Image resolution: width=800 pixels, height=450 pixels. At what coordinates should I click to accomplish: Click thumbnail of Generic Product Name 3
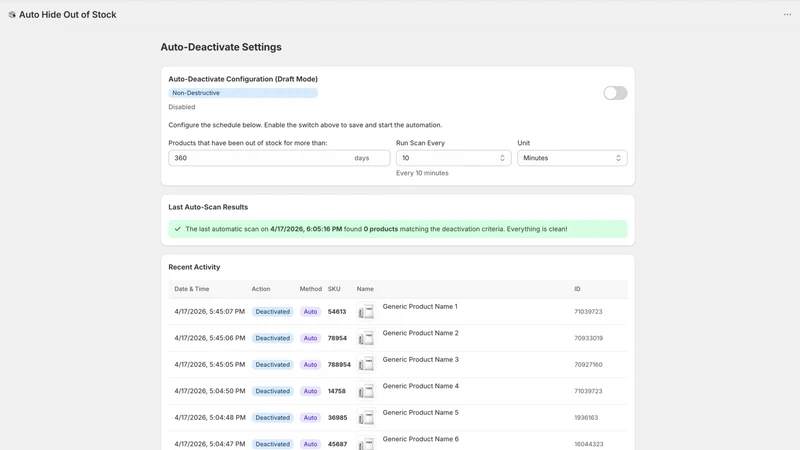point(366,365)
